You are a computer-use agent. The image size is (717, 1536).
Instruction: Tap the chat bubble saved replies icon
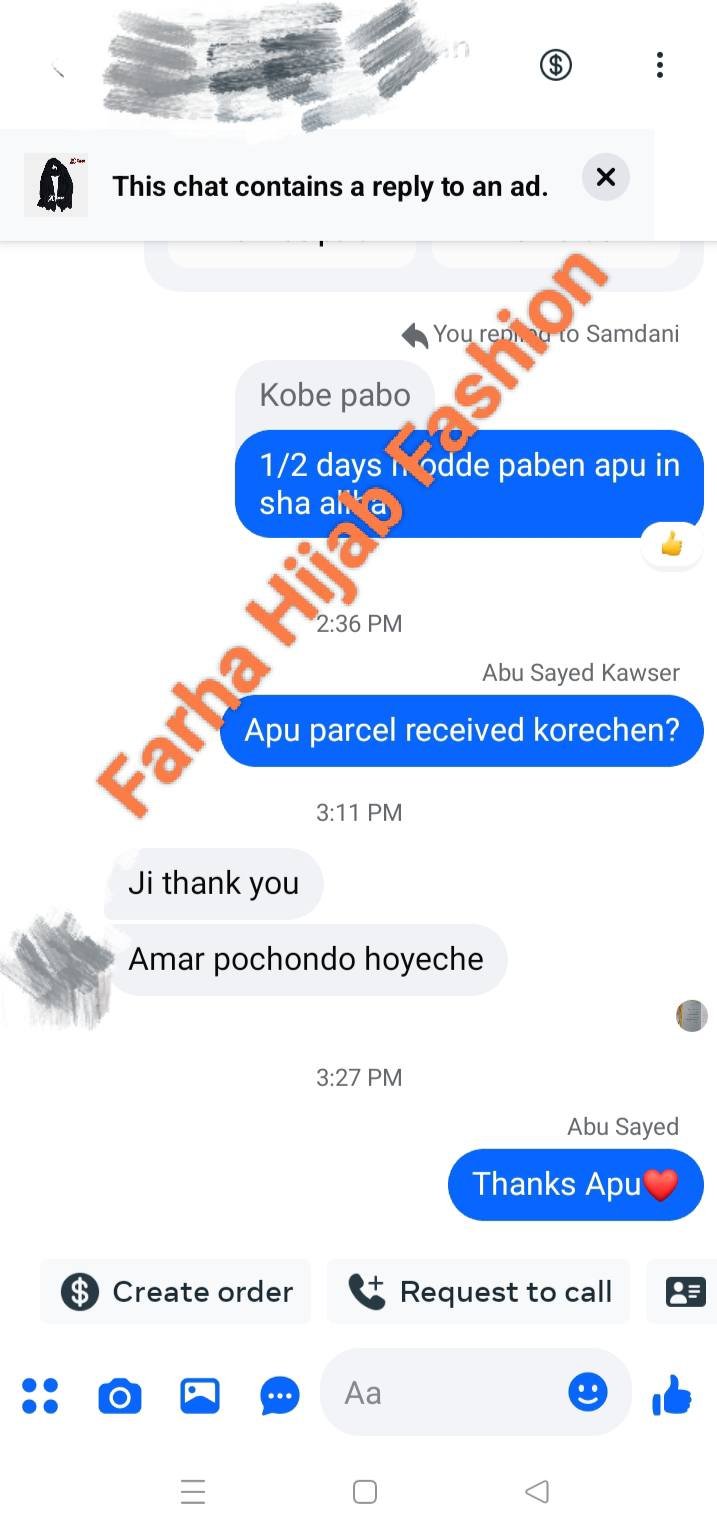click(280, 1395)
